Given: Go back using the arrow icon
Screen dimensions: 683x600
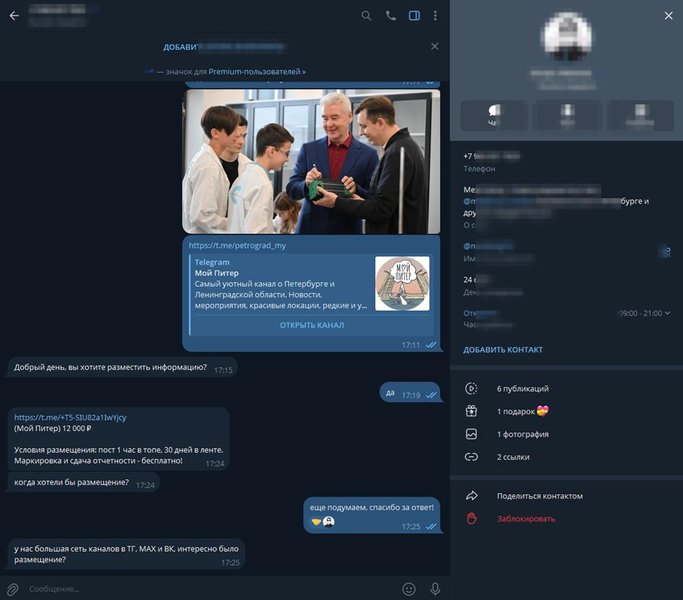Looking at the screenshot, I should tap(14, 16).
